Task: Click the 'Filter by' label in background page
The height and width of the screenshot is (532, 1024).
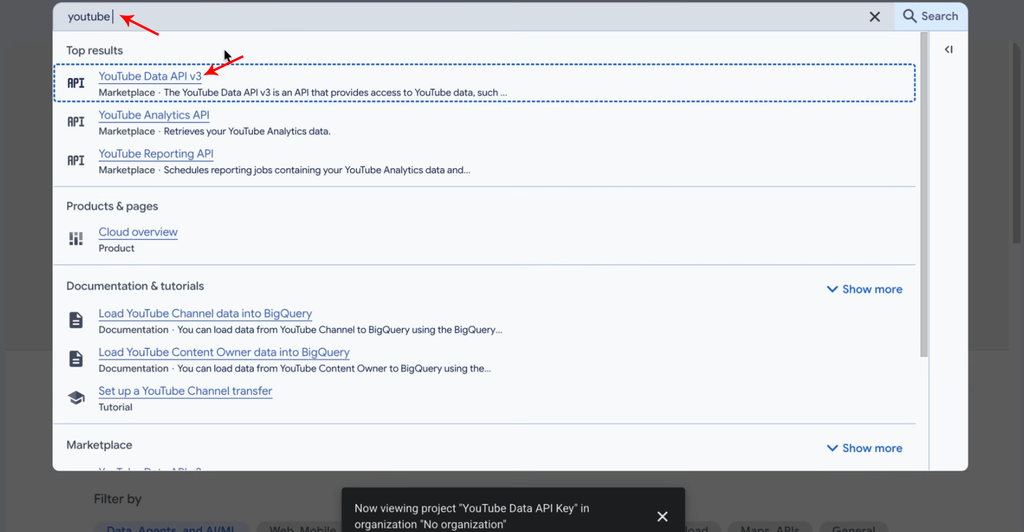Action: [x=118, y=499]
